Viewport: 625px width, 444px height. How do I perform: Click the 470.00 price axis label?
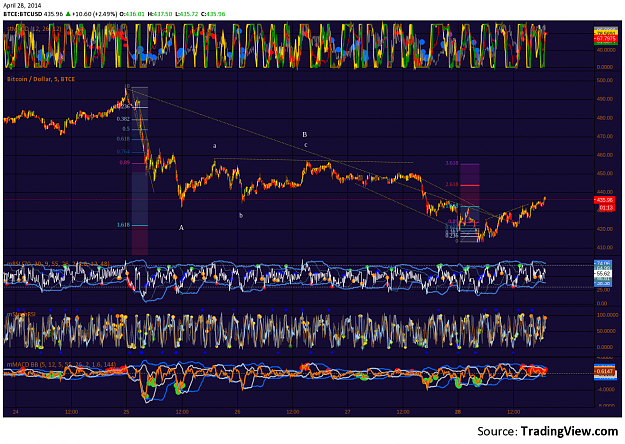tap(604, 136)
